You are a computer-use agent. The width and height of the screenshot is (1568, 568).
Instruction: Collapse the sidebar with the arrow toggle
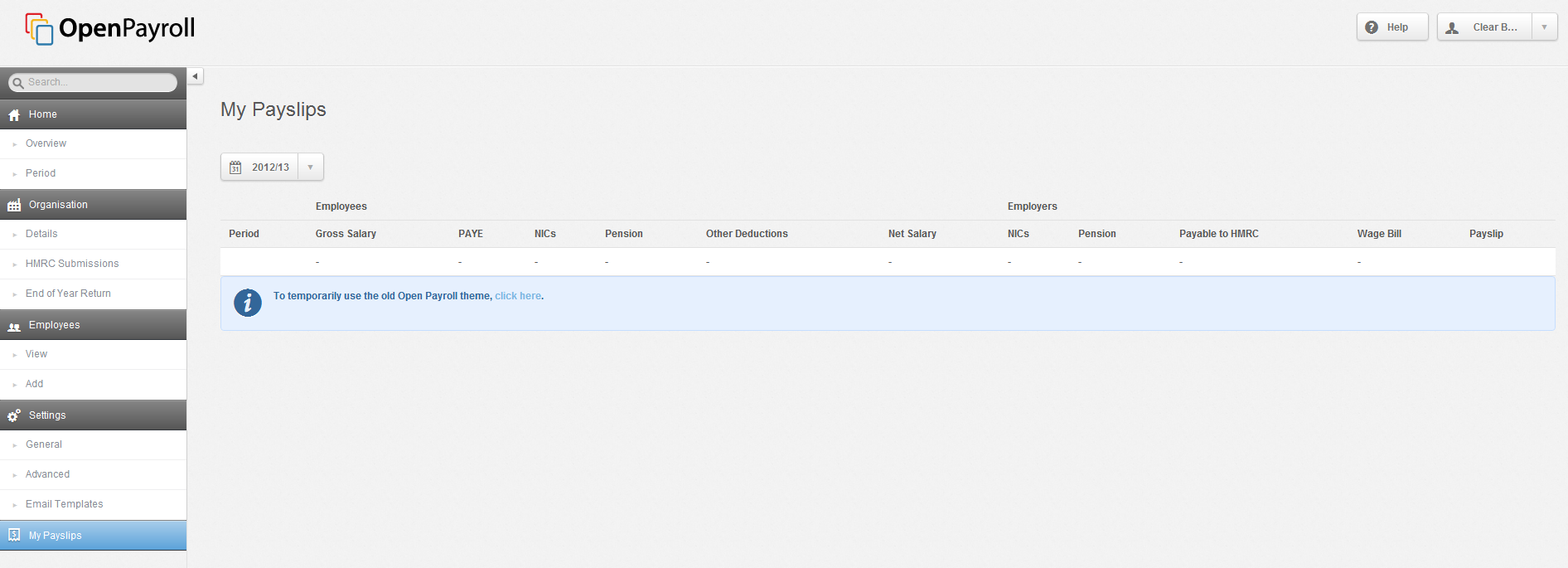(196, 76)
